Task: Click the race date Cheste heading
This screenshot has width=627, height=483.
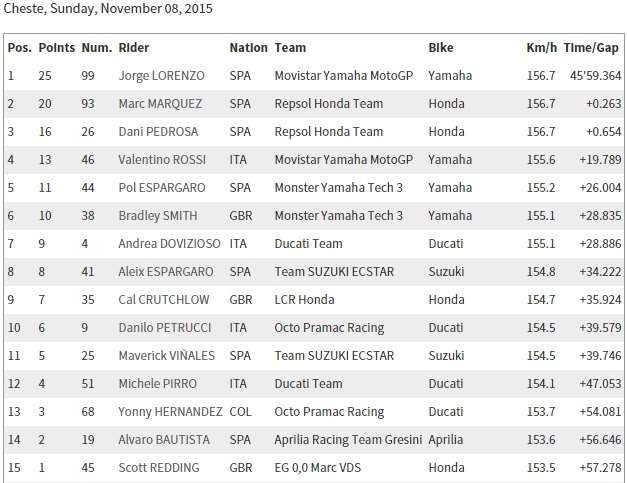Action: tap(108, 8)
